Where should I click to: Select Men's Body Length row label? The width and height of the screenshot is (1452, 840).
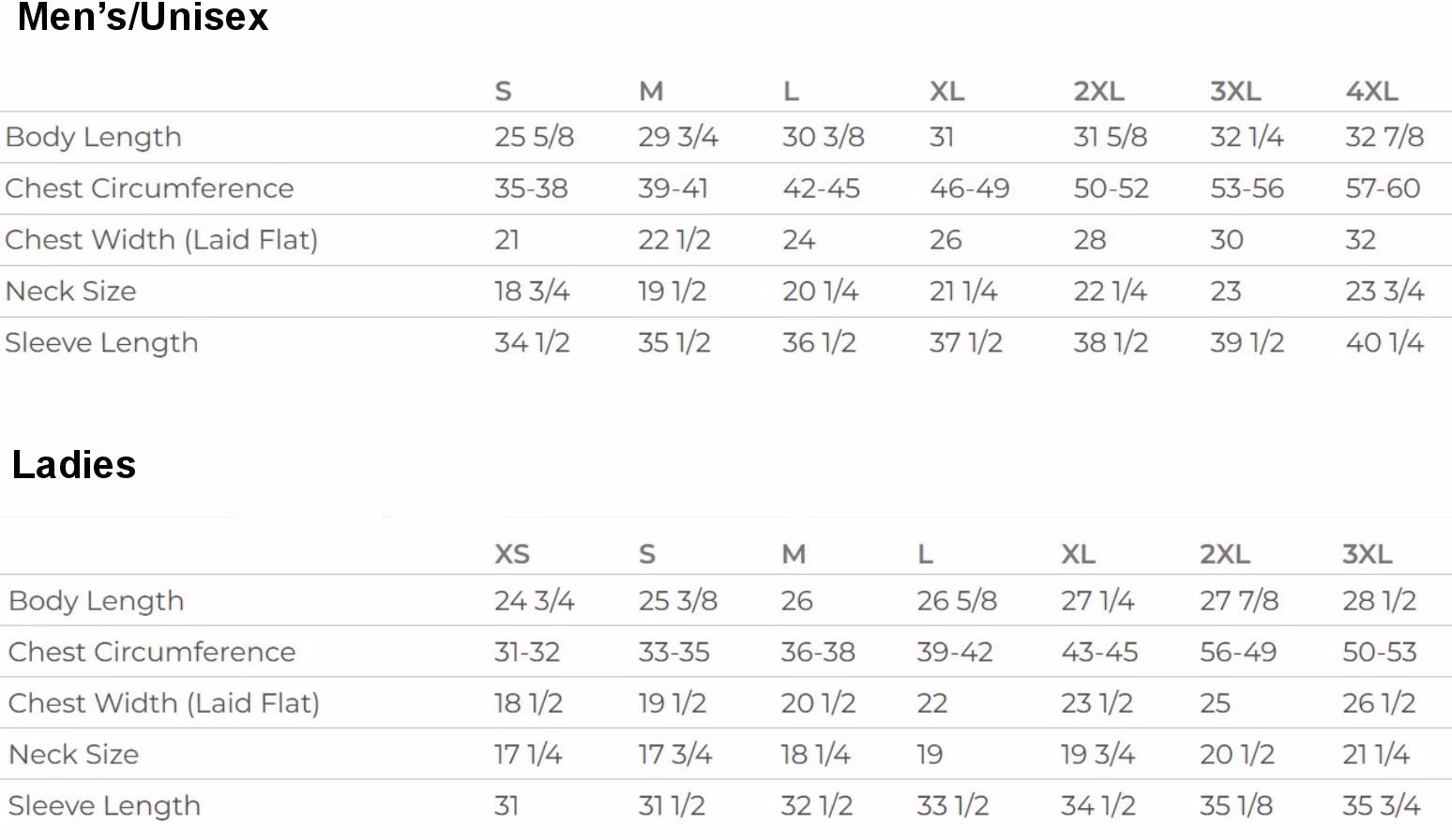coord(94,137)
